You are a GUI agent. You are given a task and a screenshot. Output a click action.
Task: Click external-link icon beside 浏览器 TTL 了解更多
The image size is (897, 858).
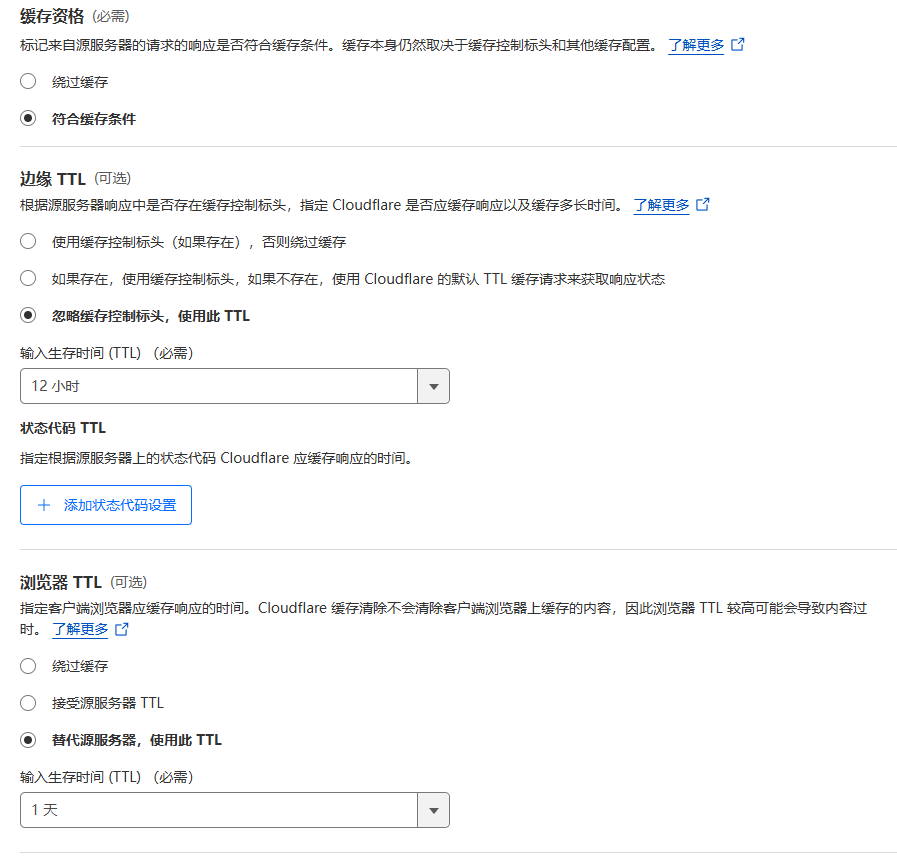pos(122,630)
